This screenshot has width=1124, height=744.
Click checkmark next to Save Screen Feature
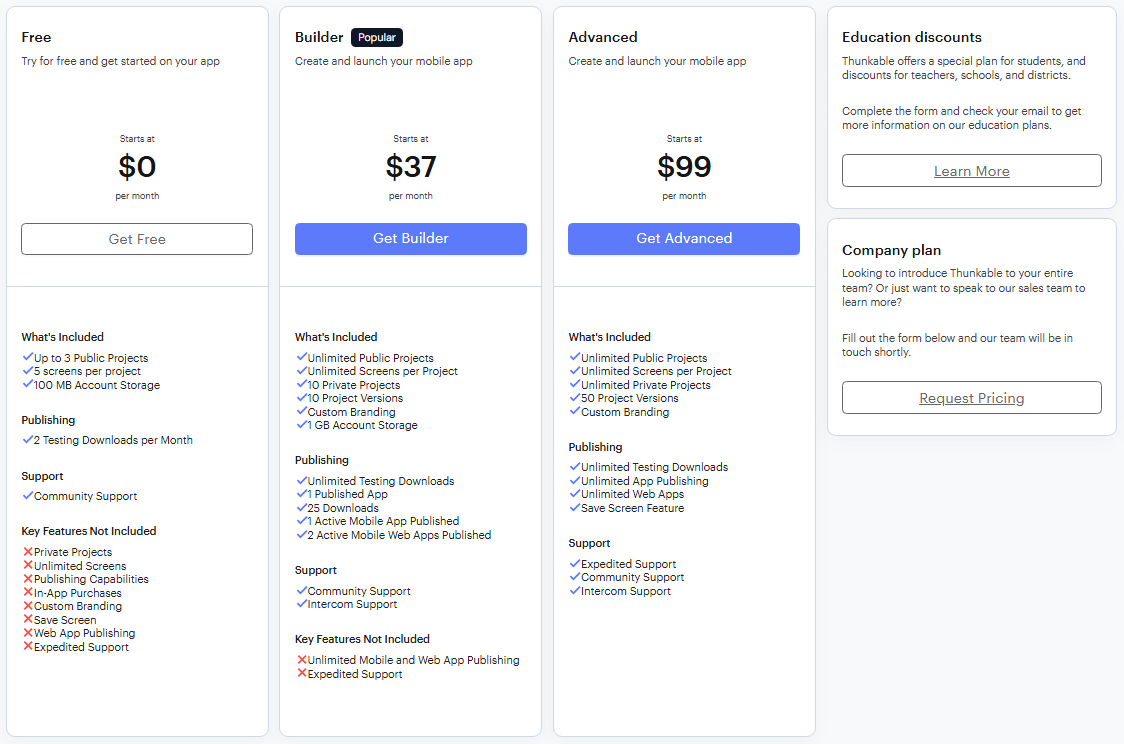[x=575, y=507]
